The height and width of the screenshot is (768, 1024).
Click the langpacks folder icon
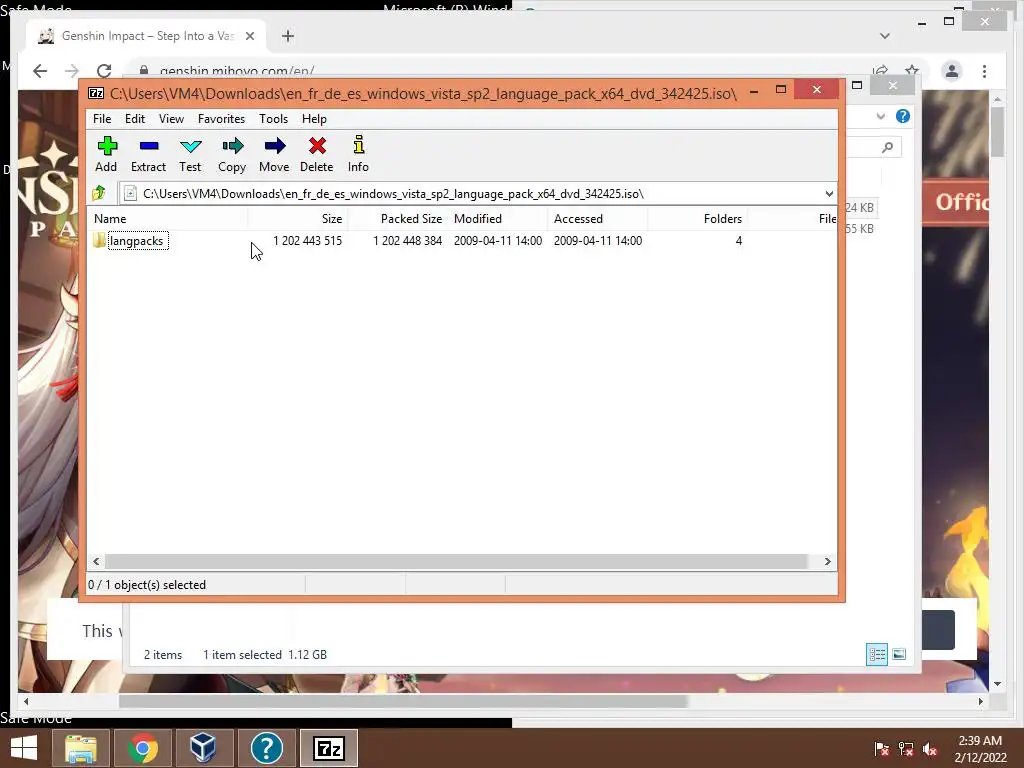(99, 240)
